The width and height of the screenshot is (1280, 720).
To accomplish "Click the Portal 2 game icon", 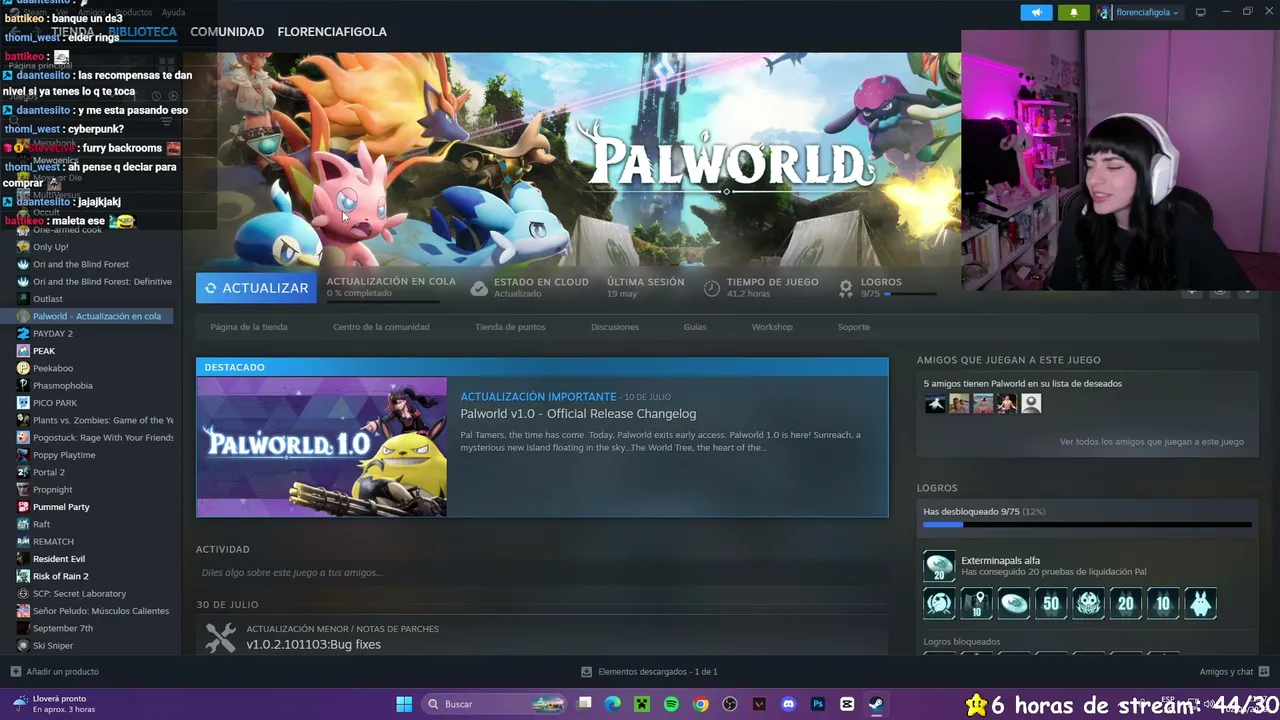I will click(x=23, y=472).
